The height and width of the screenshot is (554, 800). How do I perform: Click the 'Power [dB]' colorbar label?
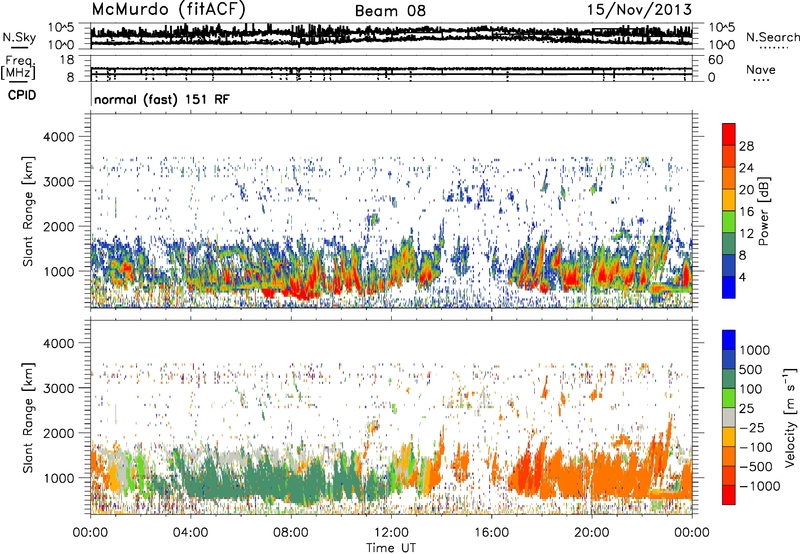tap(763, 211)
